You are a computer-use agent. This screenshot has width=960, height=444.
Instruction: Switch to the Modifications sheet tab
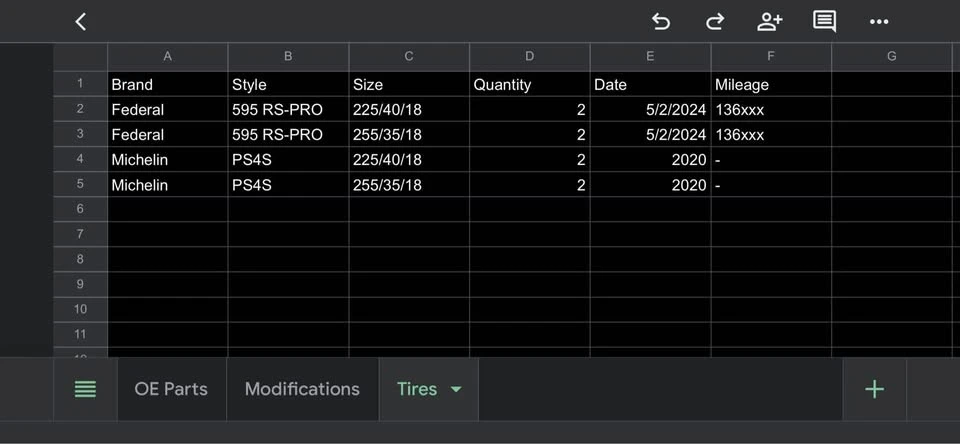(x=302, y=389)
